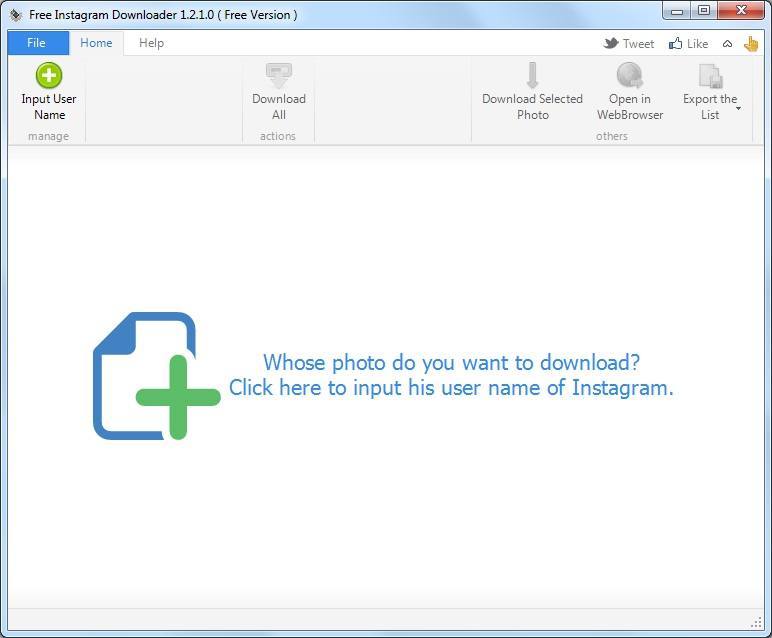This screenshot has width=772, height=638.
Task: Expand the Export the List dropdown arrow
Action: tap(738, 108)
